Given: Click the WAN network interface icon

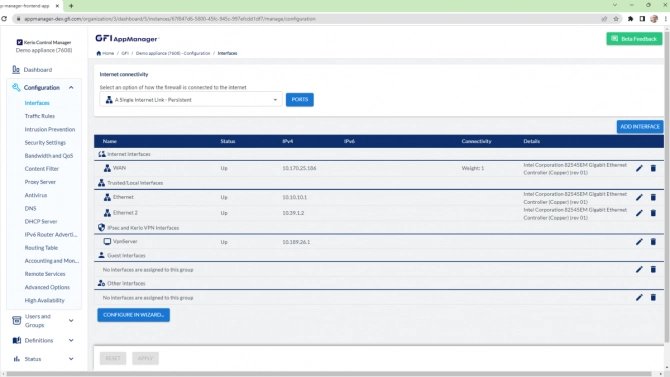Looking at the screenshot, I should tap(107, 168).
